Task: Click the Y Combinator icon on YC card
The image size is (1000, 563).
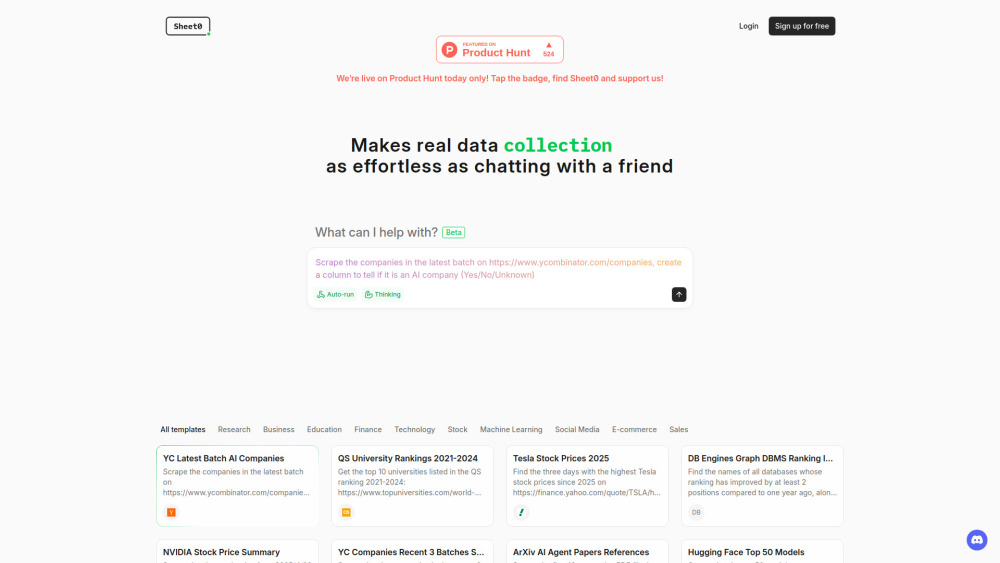Action: (x=171, y=512)
